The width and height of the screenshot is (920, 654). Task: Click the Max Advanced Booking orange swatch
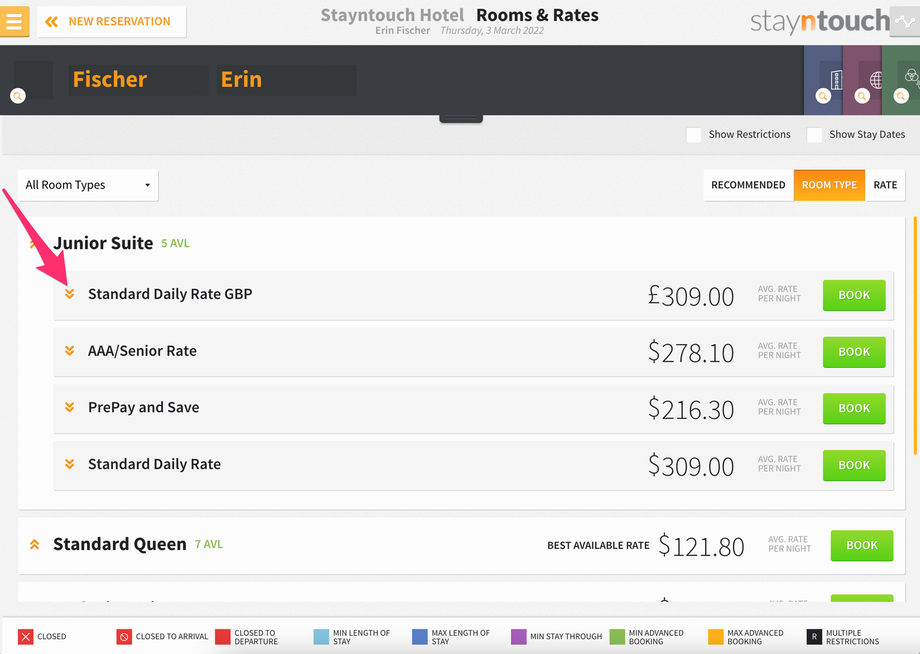click(x=715, y=637)
